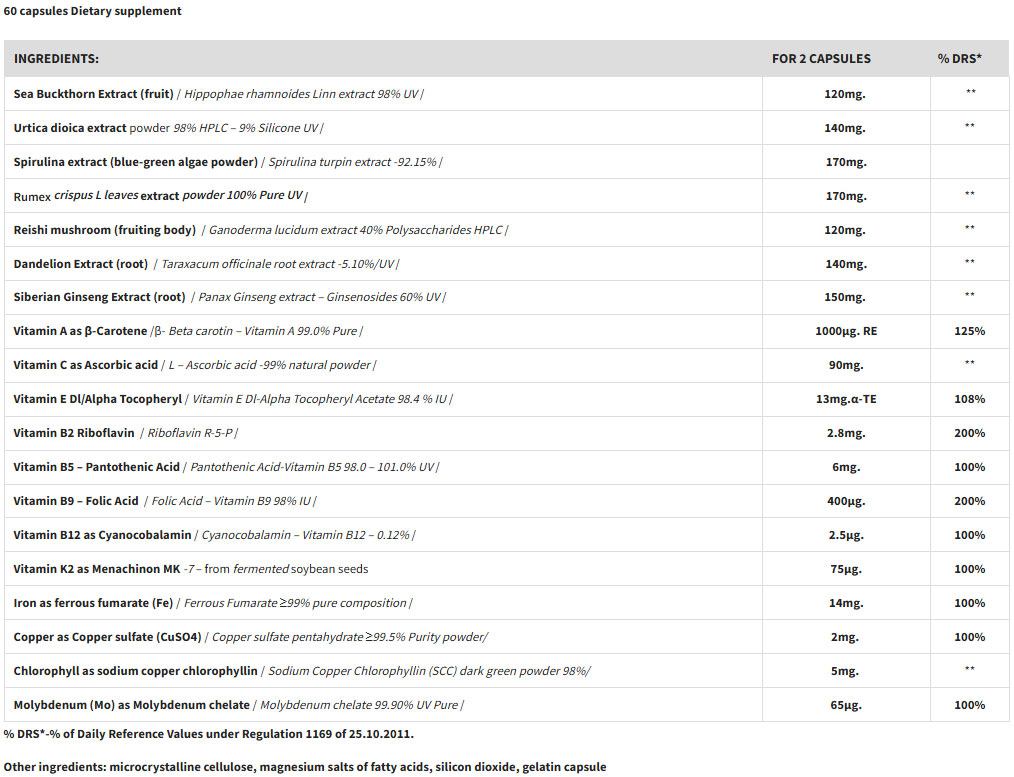
Task: Click the 125% DRS value
Action: [x=969, y=331]
